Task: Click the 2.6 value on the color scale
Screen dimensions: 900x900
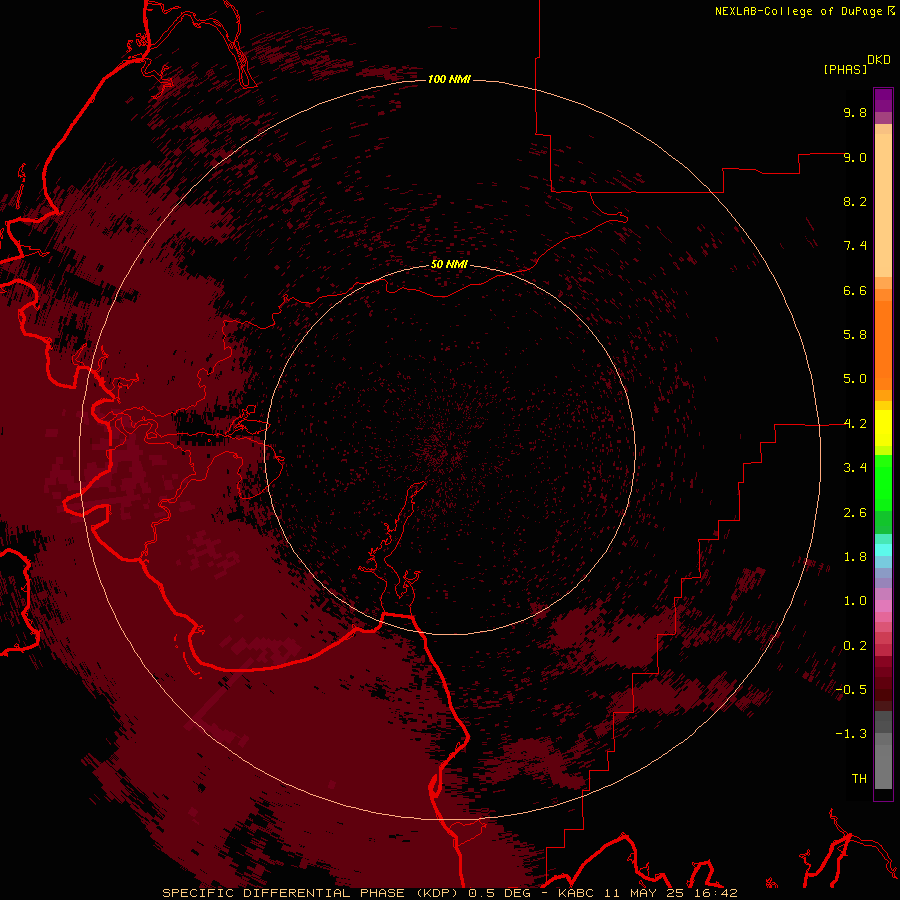Action: click(x=855, y=513)
